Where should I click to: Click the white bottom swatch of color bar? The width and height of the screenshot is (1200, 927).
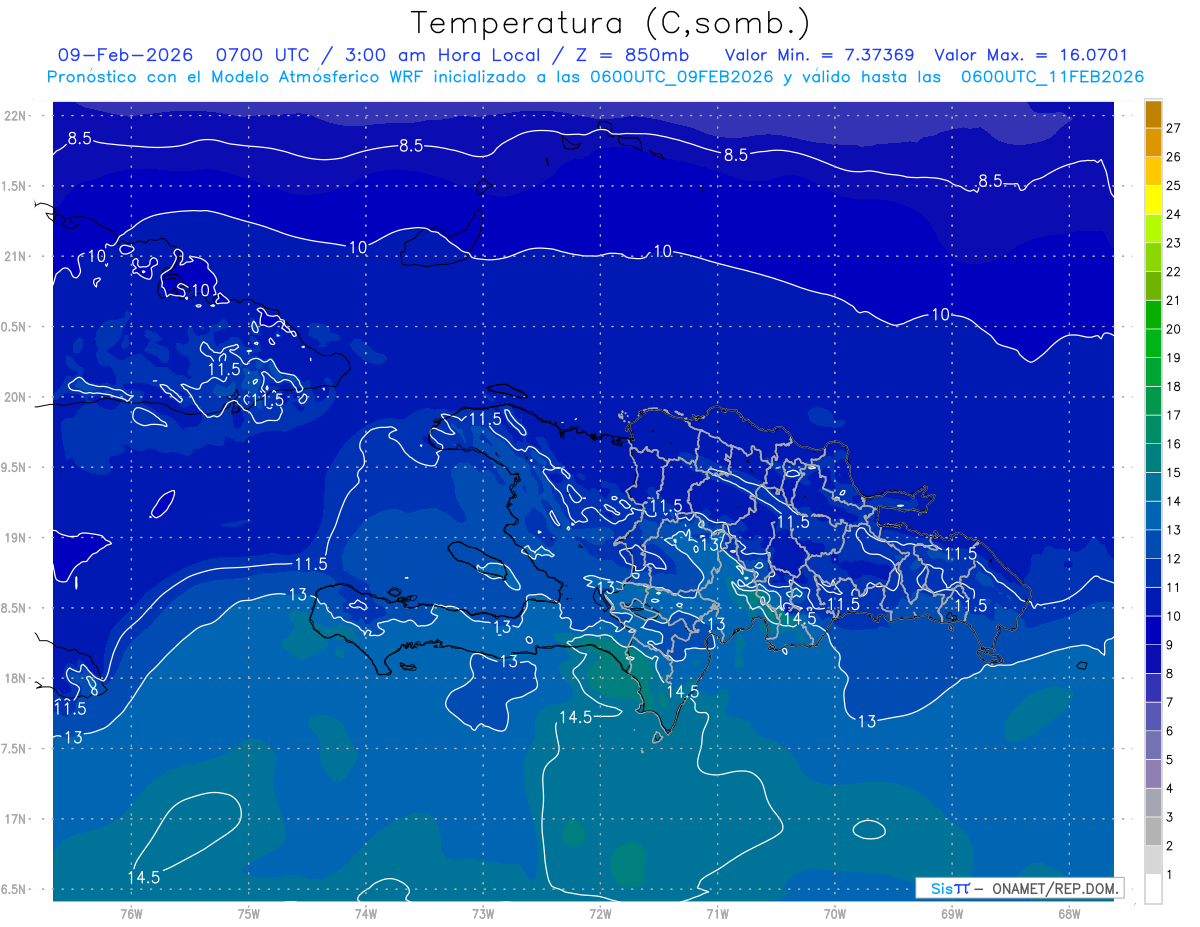click(x=1153, y=889)
